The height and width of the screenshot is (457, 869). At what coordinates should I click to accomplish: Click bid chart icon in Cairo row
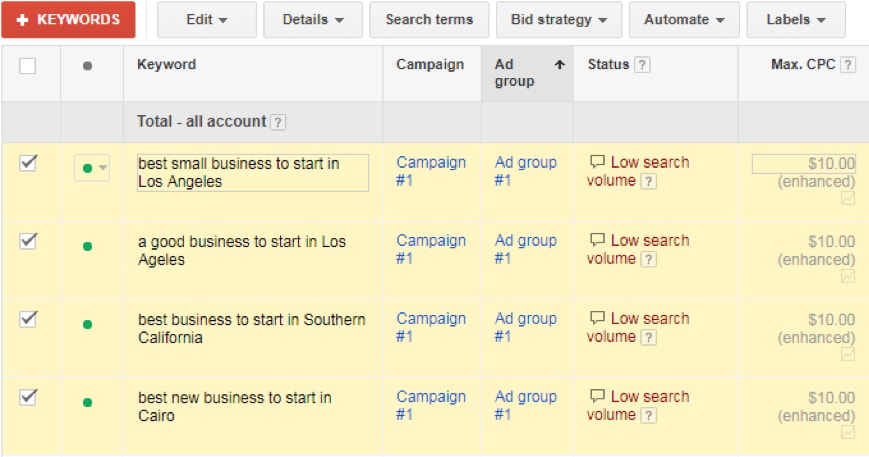[x=848, y=433]
